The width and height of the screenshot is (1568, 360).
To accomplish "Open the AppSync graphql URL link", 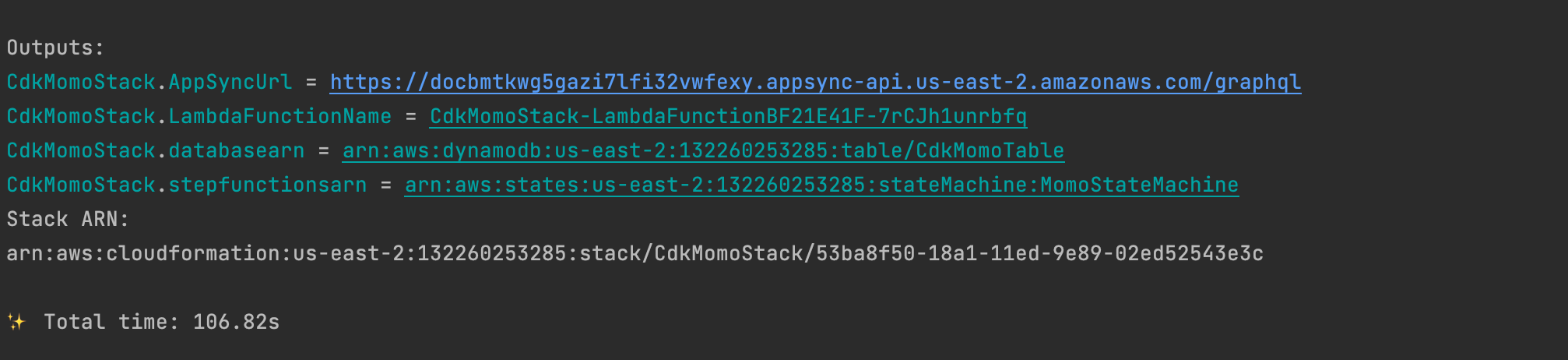I will (x=815, y=83).
